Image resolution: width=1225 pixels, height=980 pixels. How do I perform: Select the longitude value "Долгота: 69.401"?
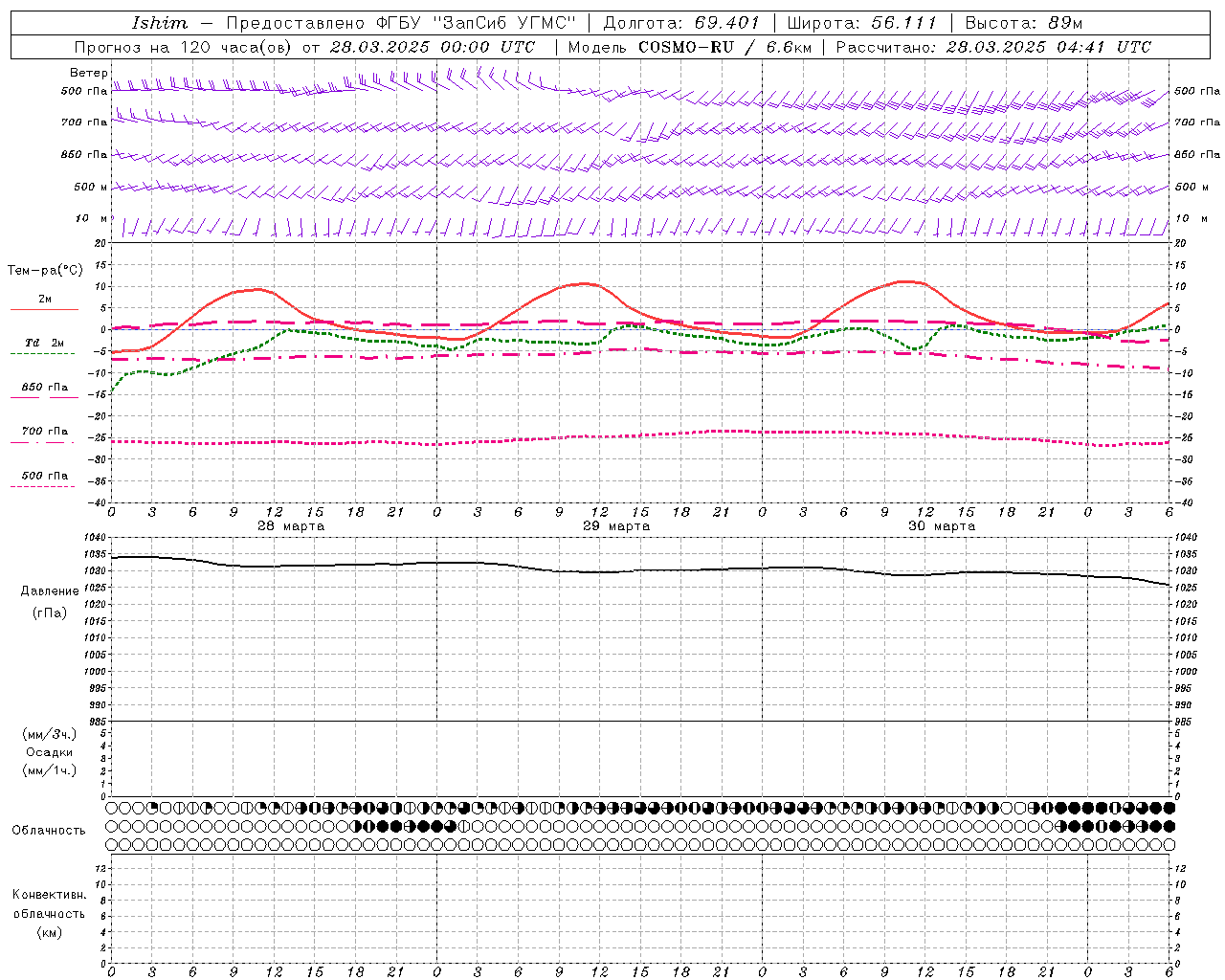coord(681,23)
